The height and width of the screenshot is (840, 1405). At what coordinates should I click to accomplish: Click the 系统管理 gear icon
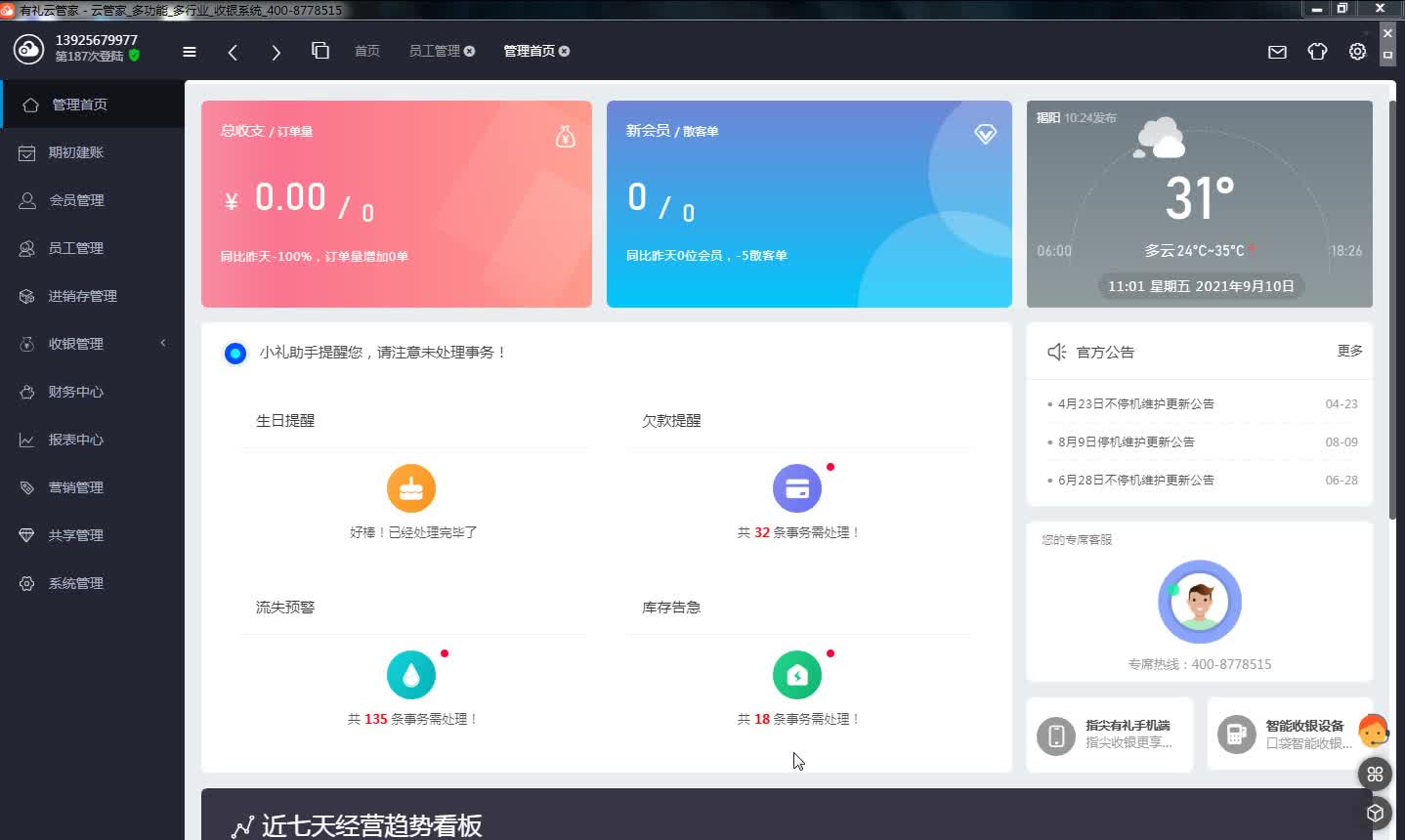click(x=27, y=583)
